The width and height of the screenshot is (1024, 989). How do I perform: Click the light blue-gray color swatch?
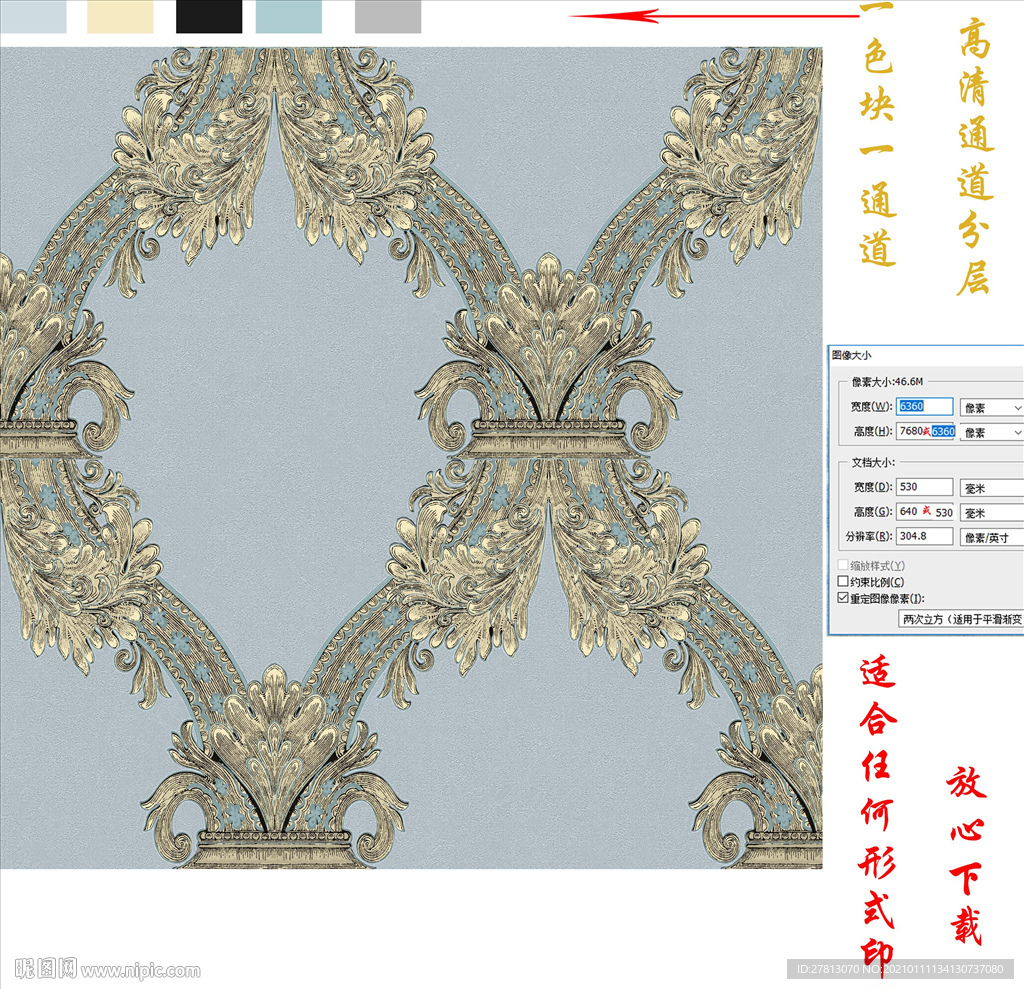[33, 17]
